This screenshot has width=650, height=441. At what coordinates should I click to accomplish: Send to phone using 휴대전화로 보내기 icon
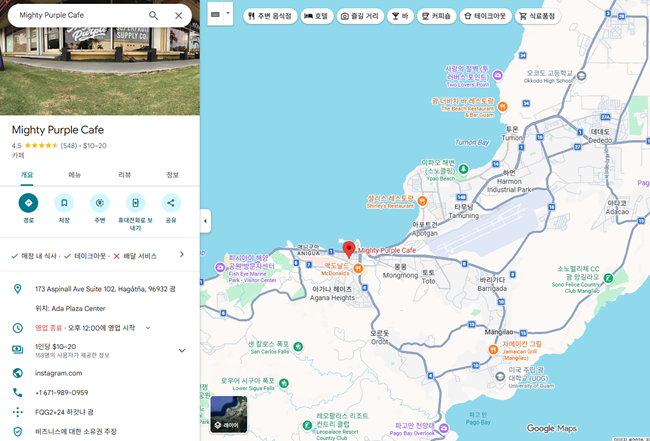pos(135,203)
